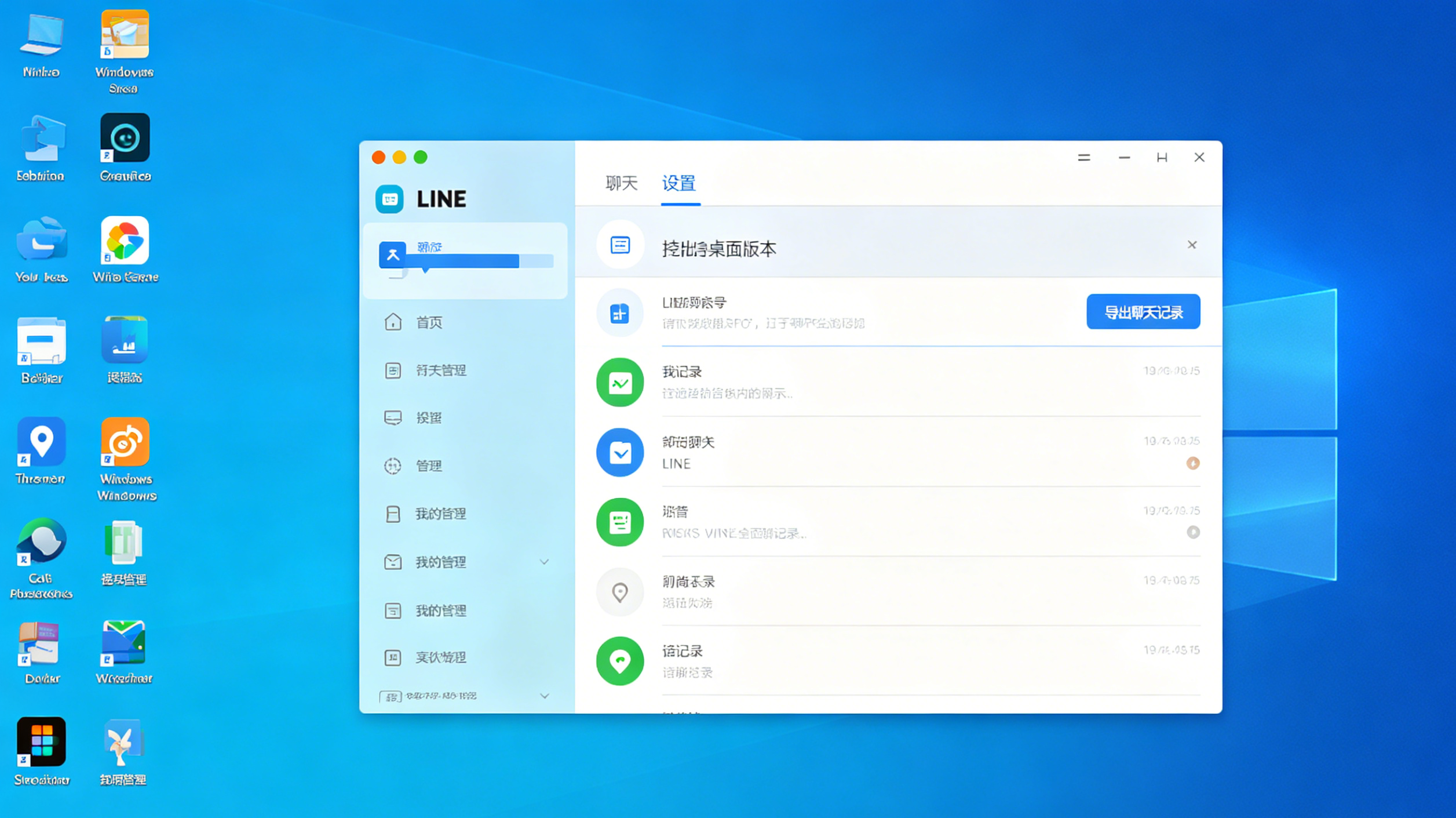Open the cut-off bottom sidebar row
The height and width of the screenshot is (818, 1456).
(465, 696)
